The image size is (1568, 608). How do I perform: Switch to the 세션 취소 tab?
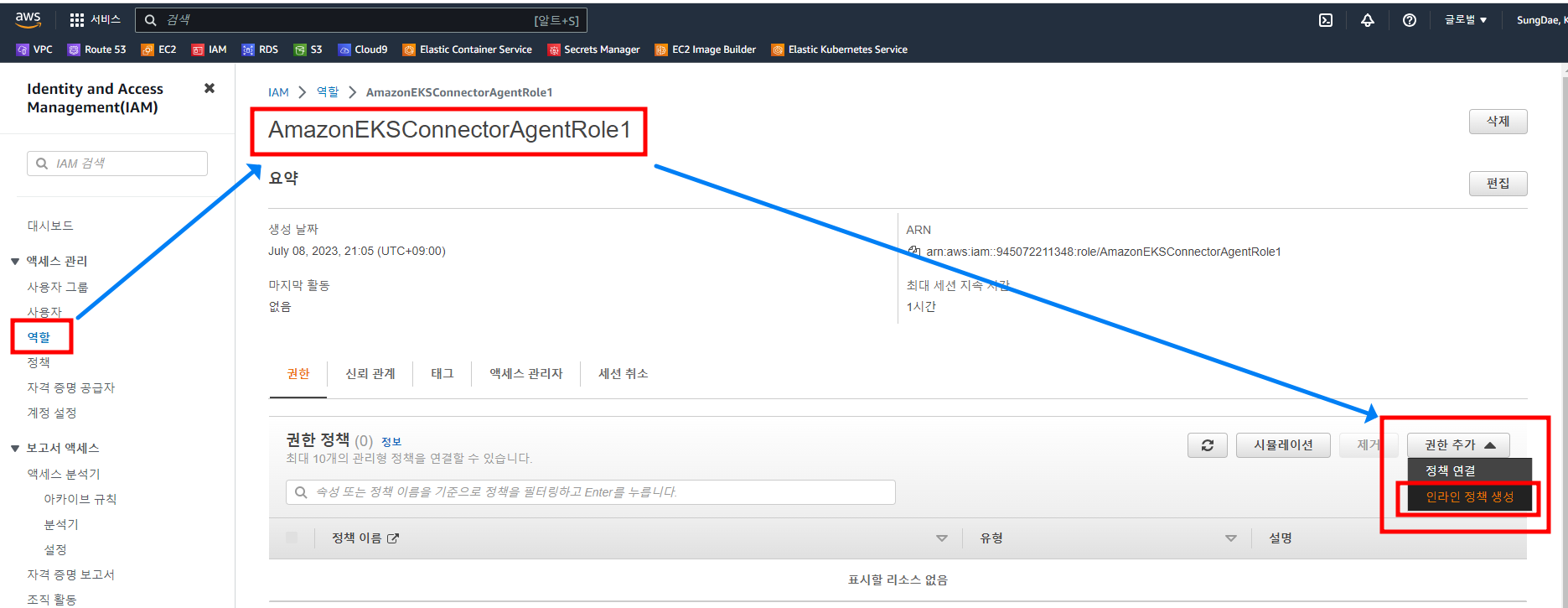point(624,374)
